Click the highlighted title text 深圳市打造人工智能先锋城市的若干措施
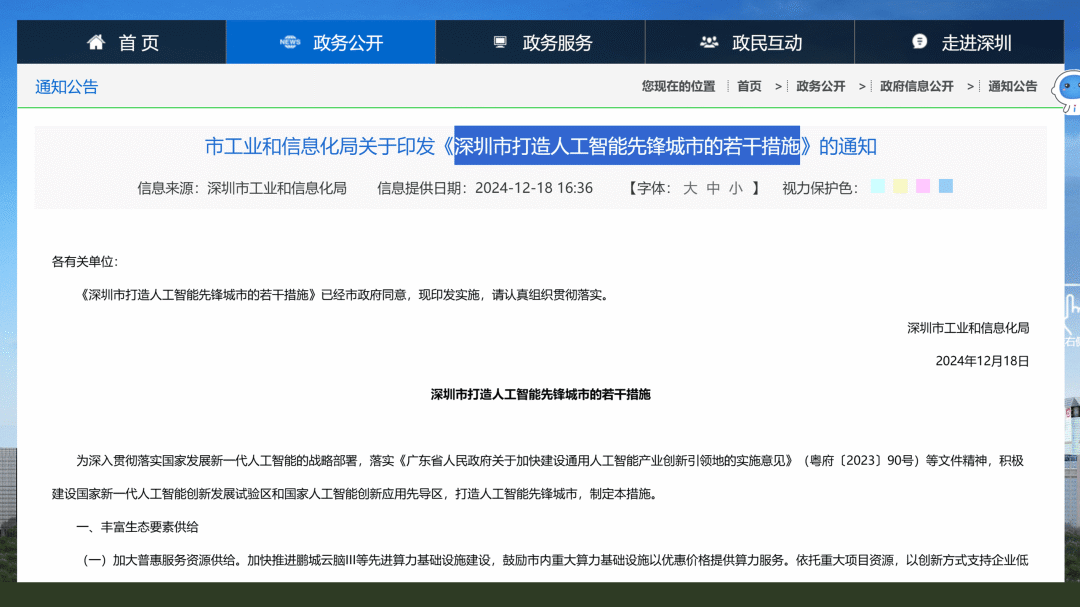This screenshot has height=607, width=1080. pyautogui.click(x=627, y=146)
